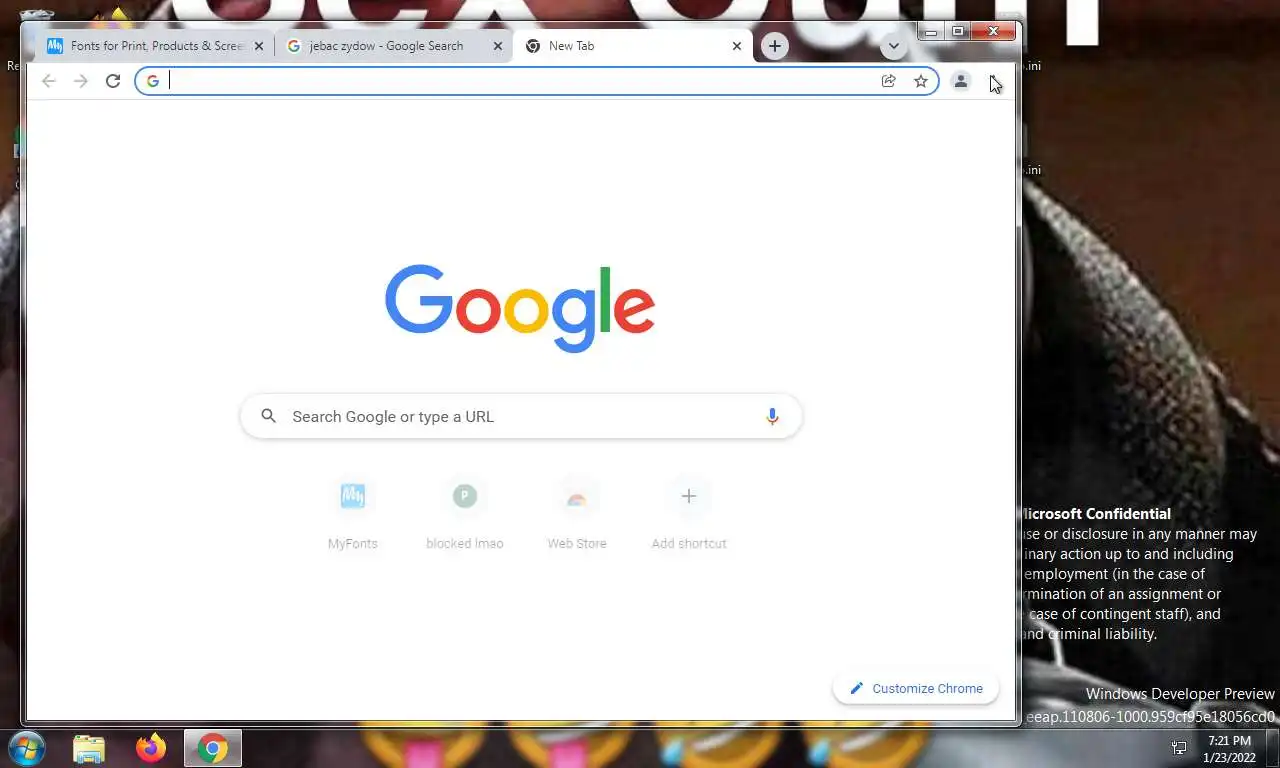Minimize the Chrome window

[931, 32]
